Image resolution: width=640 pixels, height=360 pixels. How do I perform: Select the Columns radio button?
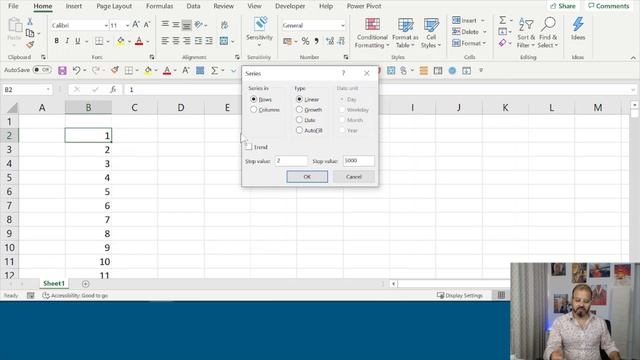click(x=253, y=109)
